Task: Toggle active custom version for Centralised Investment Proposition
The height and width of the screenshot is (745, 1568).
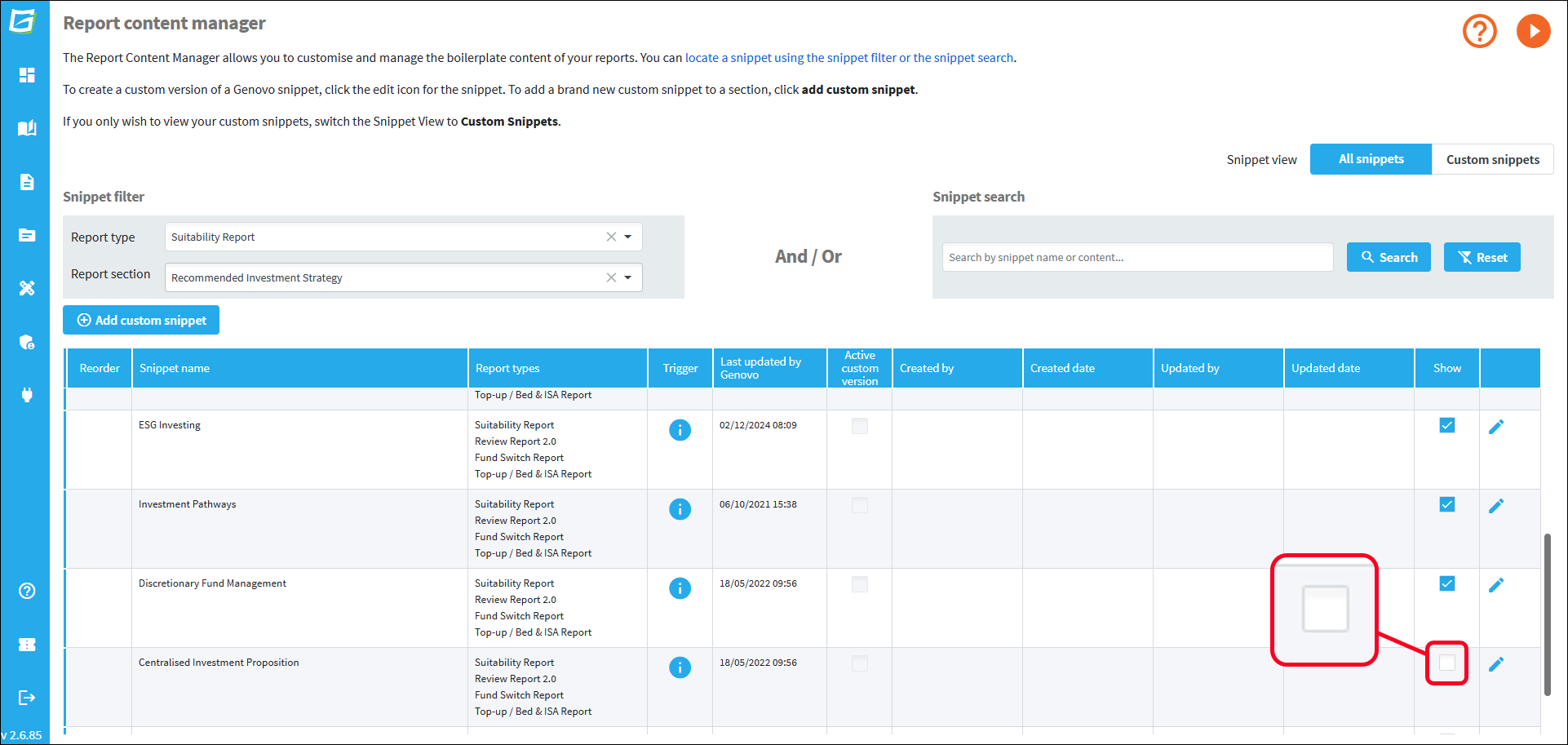Action: pyautogui.click(x=860, y=663)
